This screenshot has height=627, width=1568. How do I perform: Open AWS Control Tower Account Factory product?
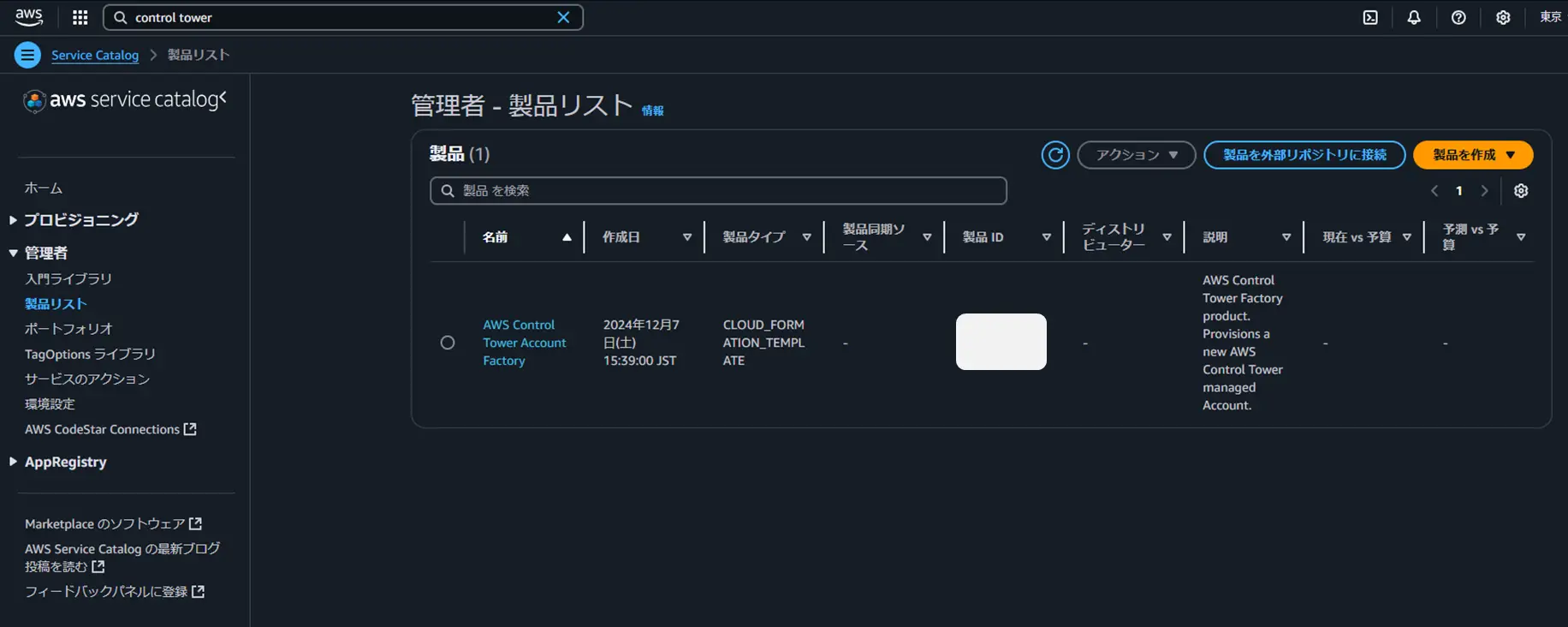click(x=524, y=343)
